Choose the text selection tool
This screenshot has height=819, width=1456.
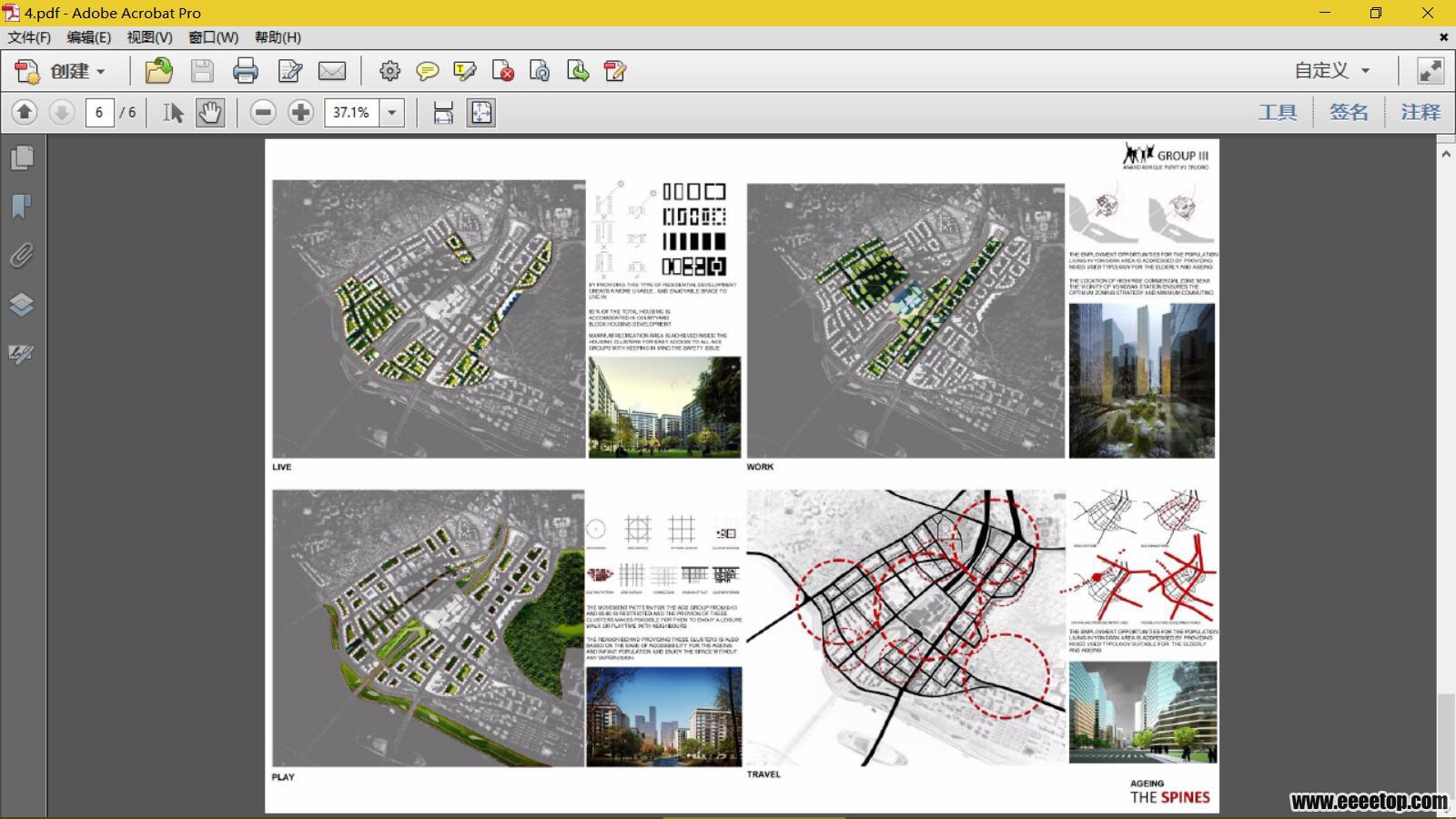point(173,112)
